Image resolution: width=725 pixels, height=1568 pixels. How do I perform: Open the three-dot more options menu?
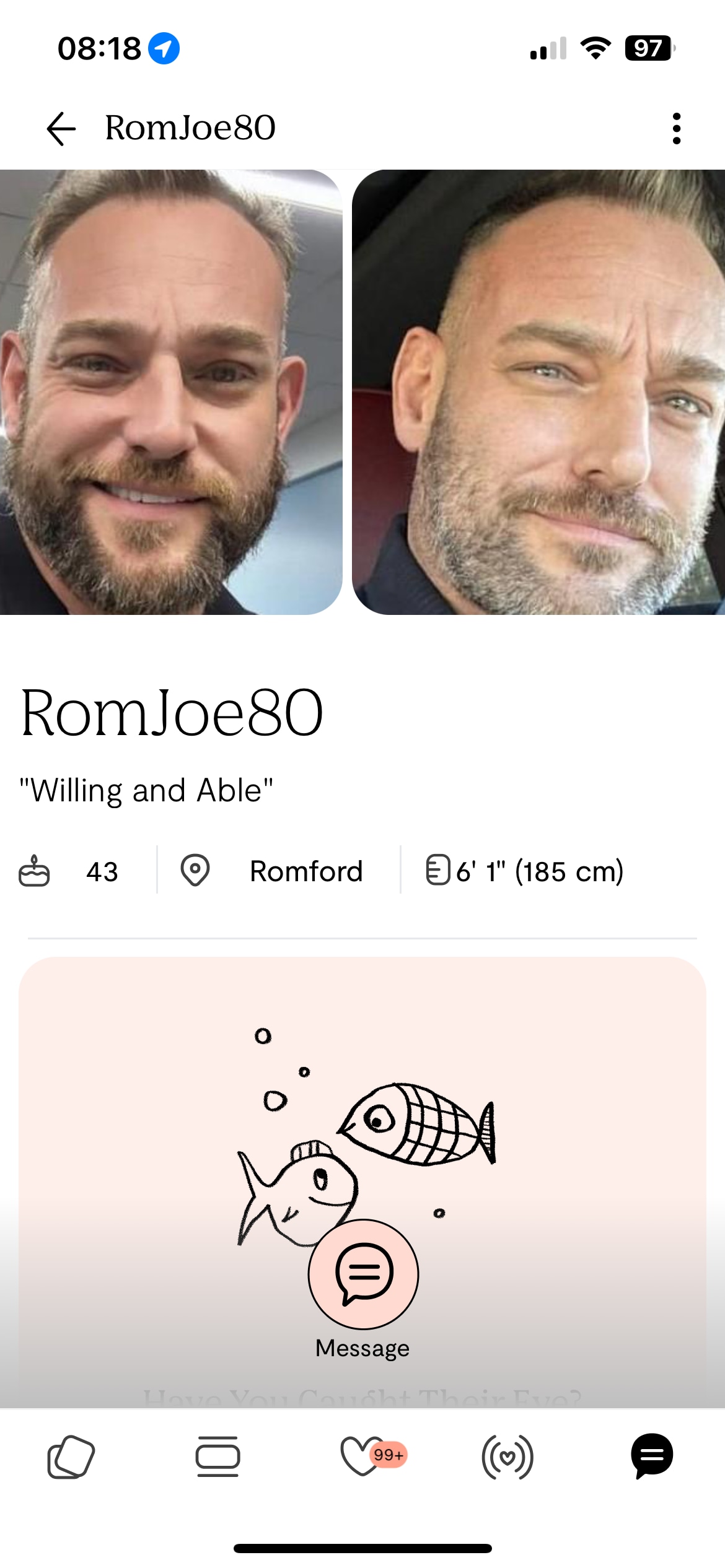[676, 129]
